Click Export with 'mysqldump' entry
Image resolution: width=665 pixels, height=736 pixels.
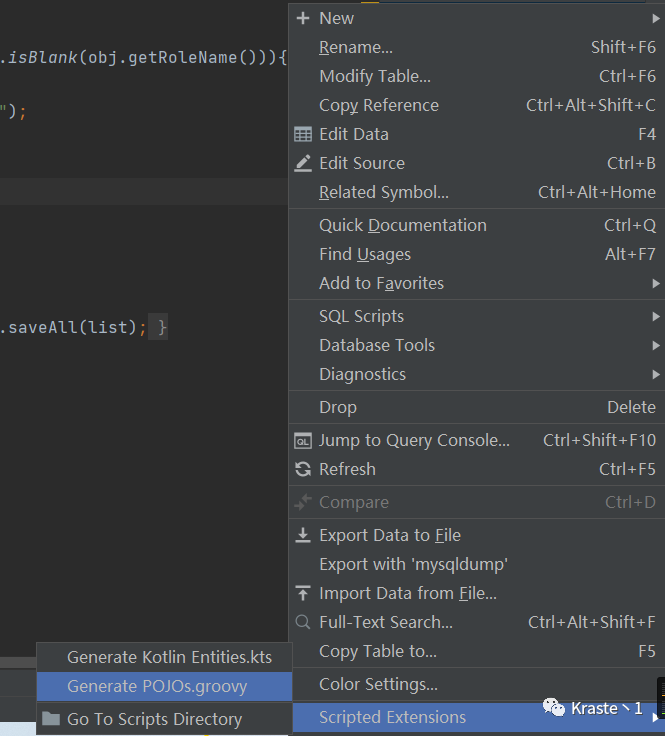413,564
